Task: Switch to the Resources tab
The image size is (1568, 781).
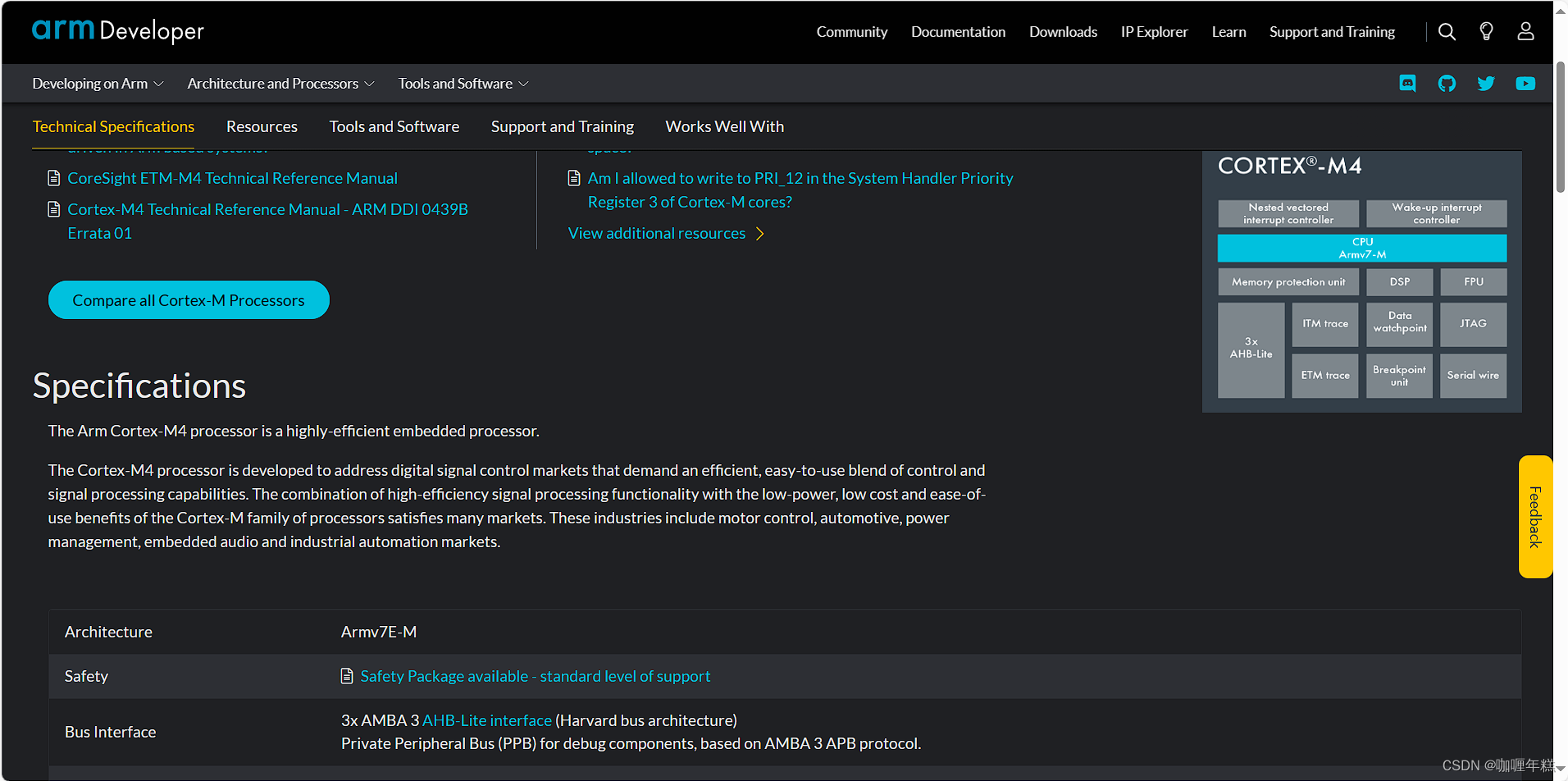Action: pyautogui.click(x=262, y=126)
